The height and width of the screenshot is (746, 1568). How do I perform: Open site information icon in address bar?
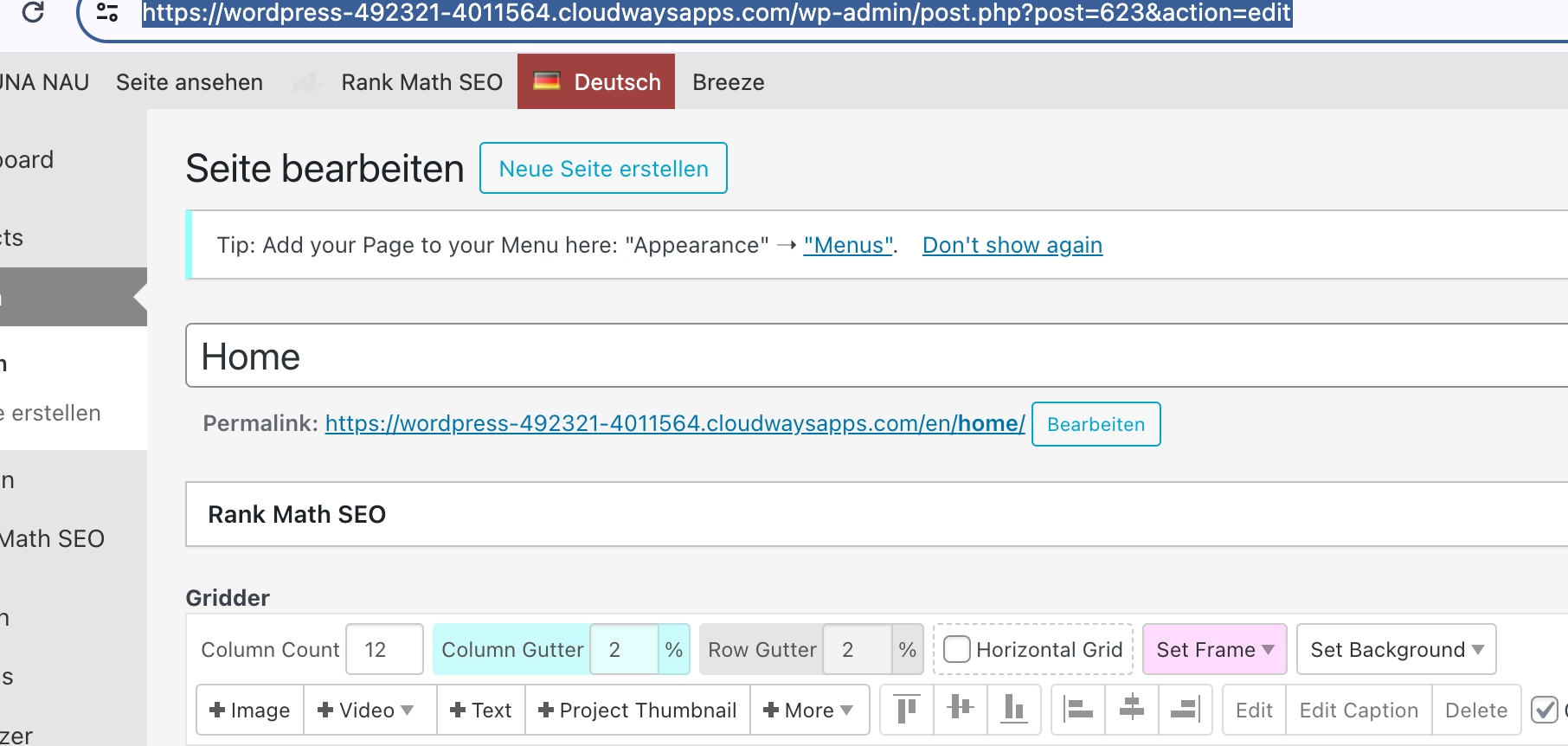107,13
